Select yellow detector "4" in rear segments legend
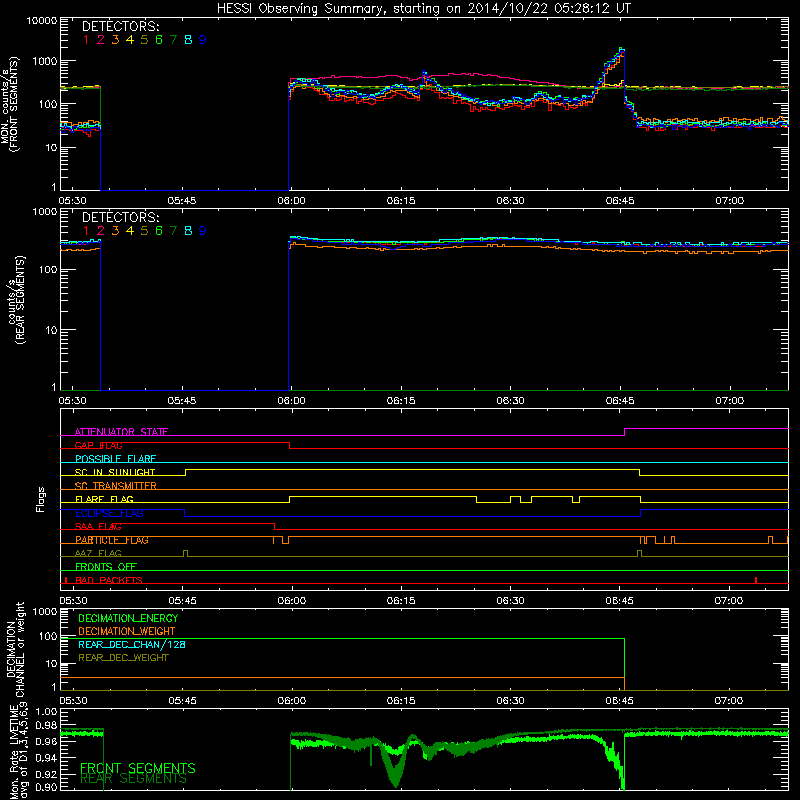Image resolution: width=800 pixels, height=800 pixels. pos(130,231)
